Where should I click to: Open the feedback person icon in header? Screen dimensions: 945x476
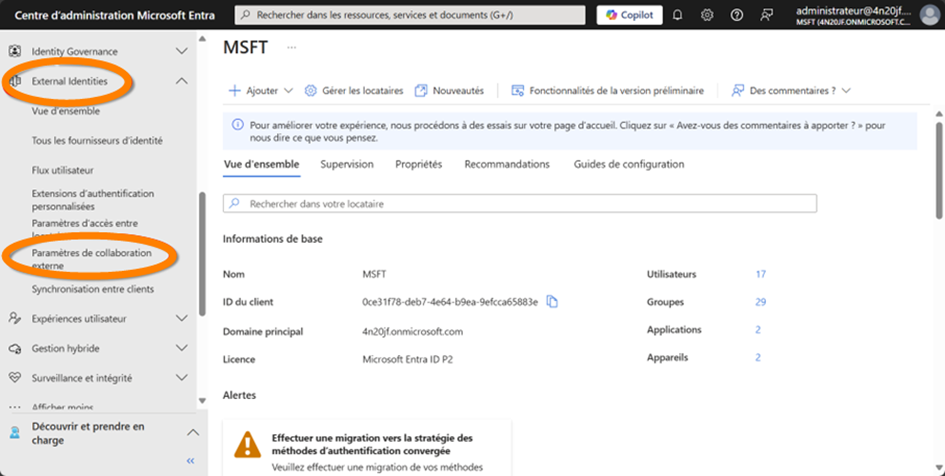coord(767,15)
